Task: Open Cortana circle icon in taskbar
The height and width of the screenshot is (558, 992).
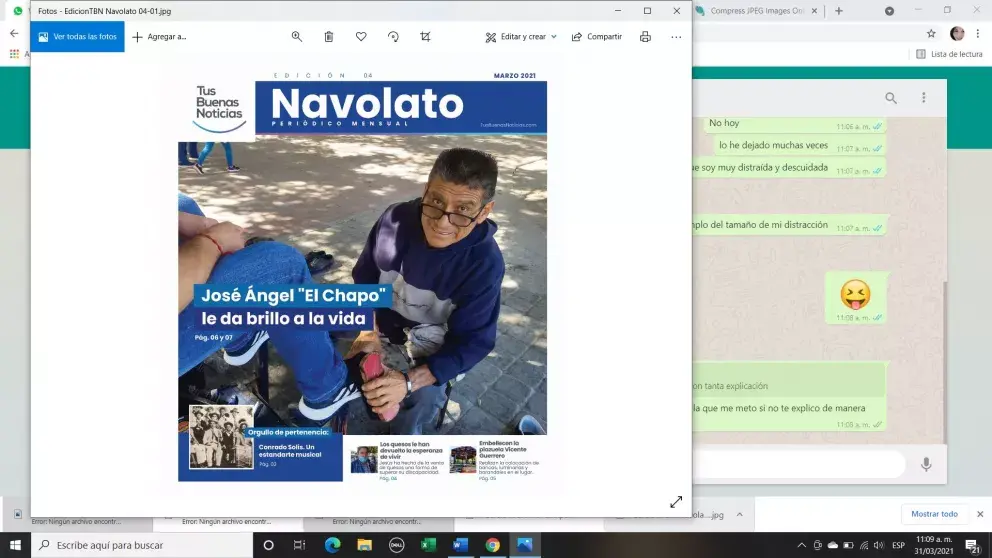Action: tap(268, 545)
